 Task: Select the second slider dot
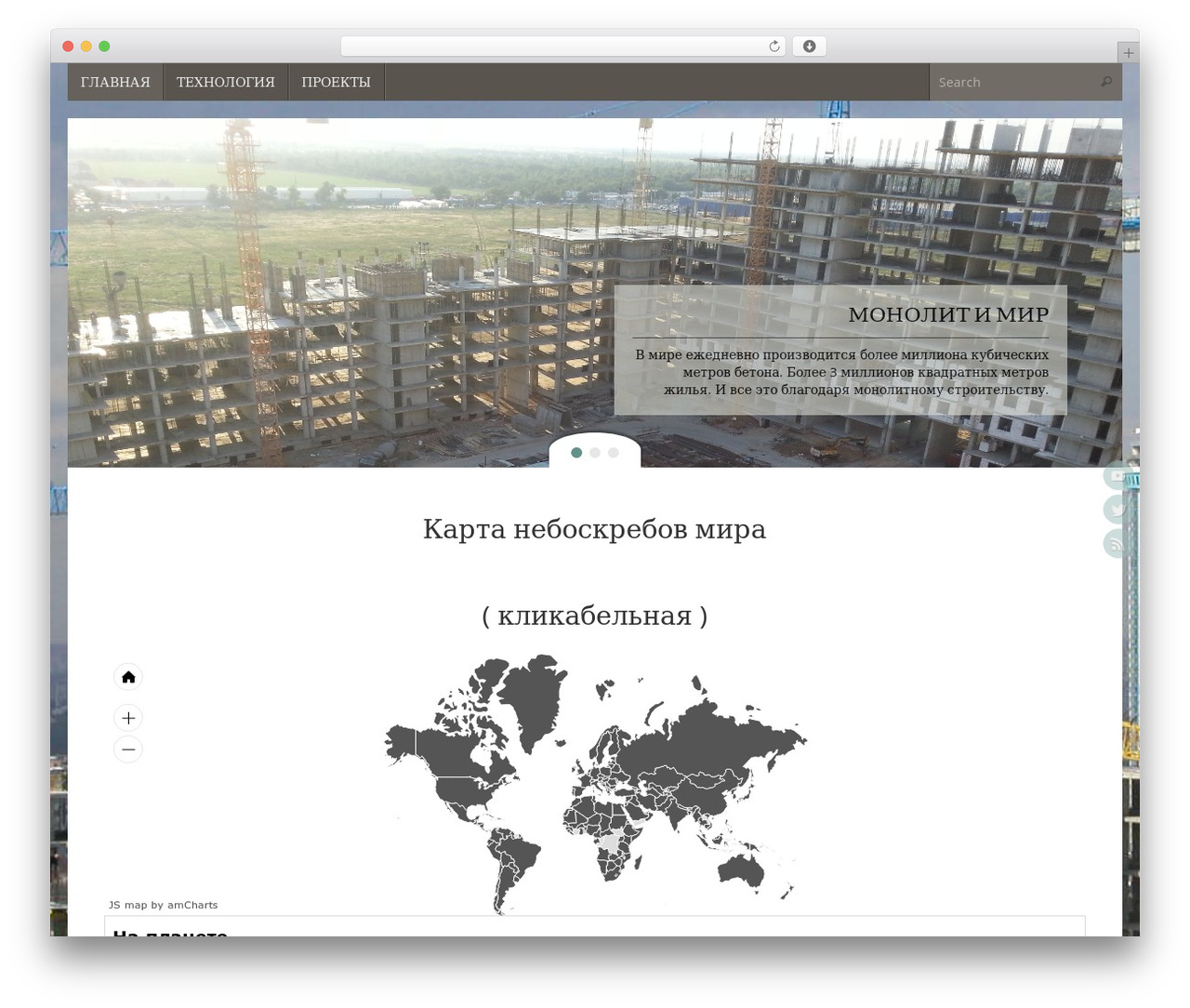click(595, 453)
